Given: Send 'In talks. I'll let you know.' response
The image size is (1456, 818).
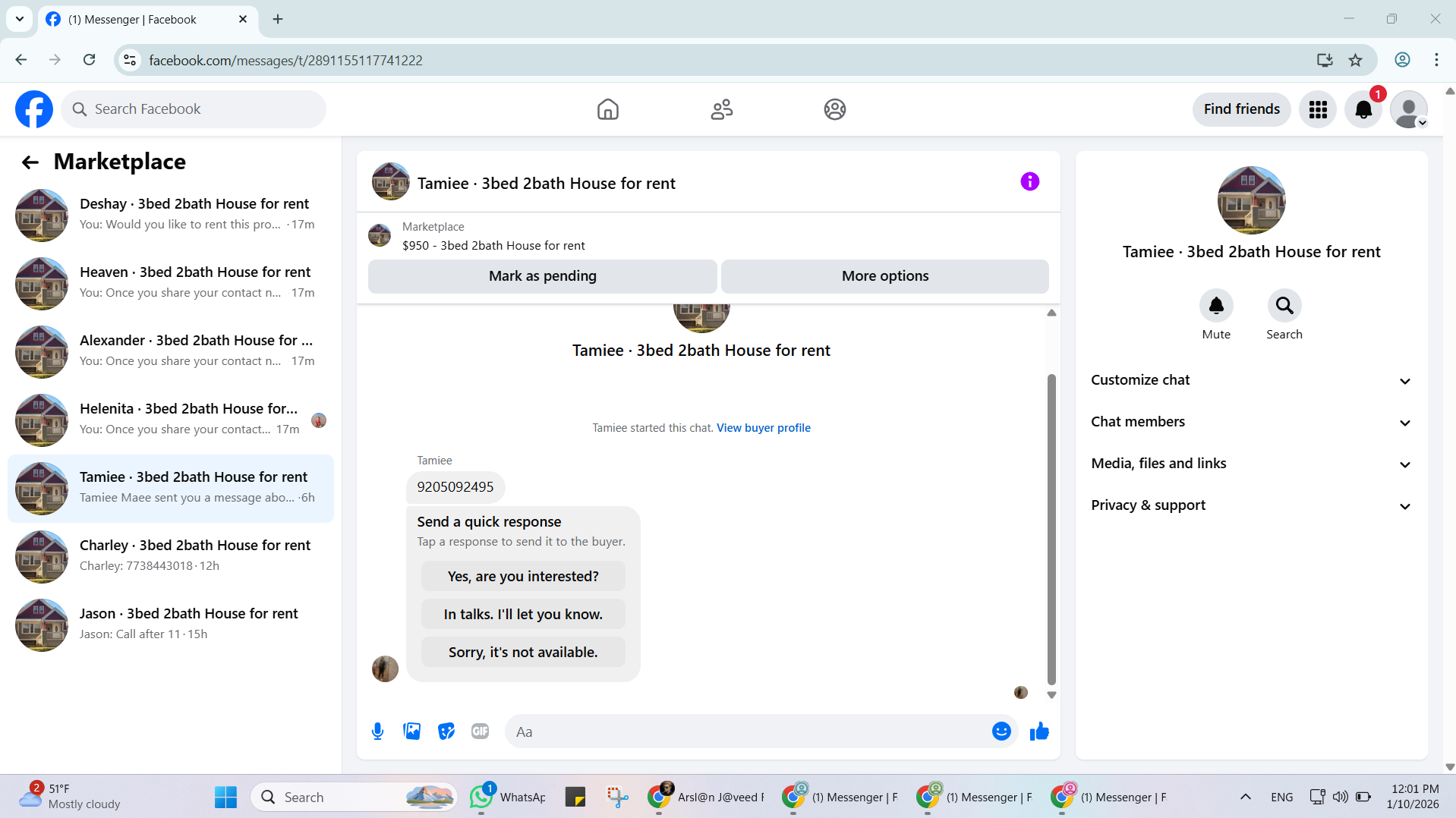Looking at the screenshot, I should (523, 614).
